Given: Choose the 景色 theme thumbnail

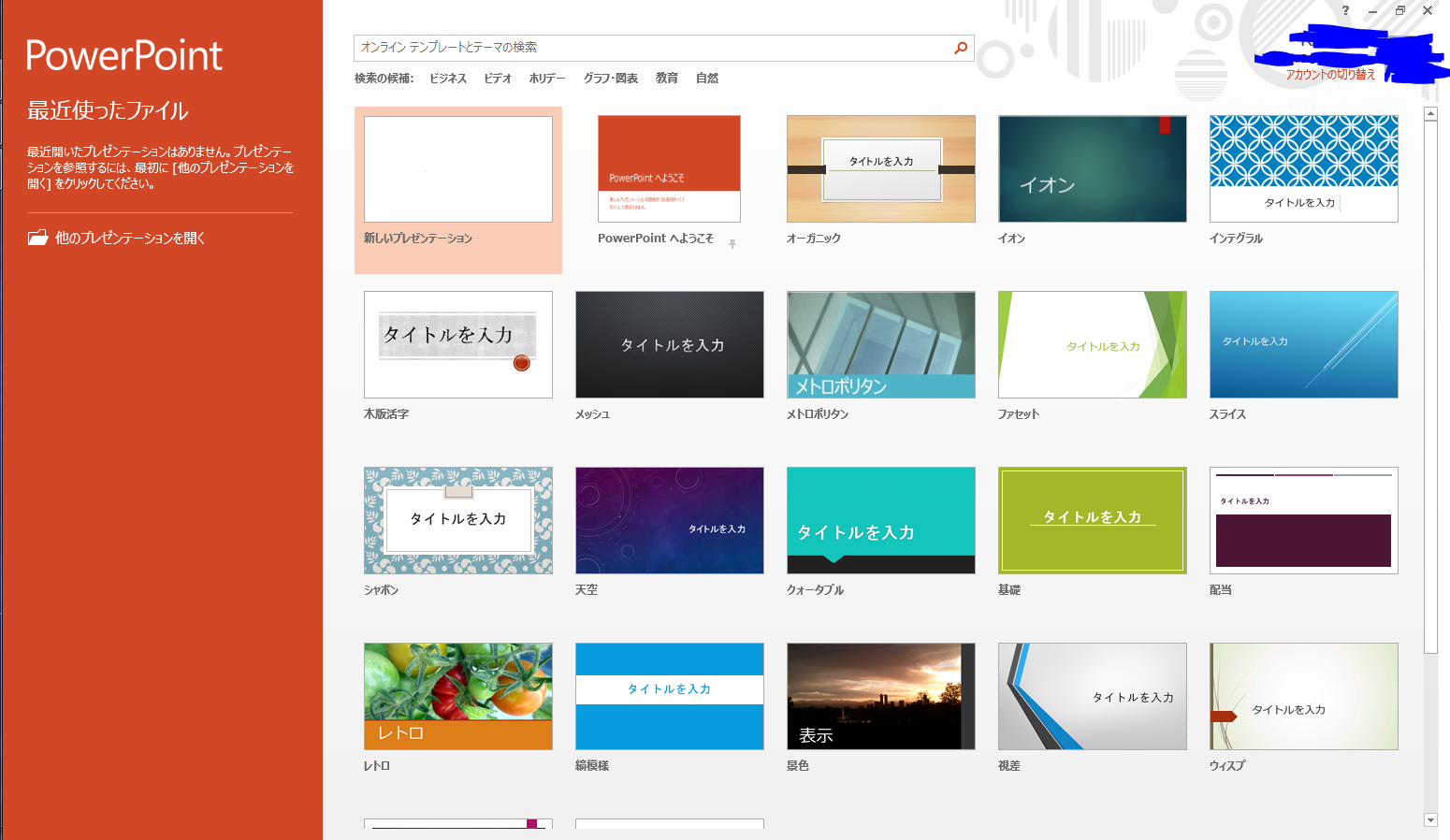Looking at the screenshot, I should pyautogui.click(x=881, y=697).
